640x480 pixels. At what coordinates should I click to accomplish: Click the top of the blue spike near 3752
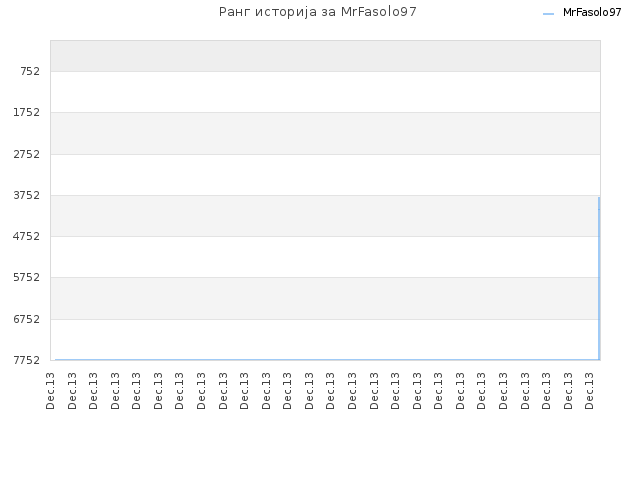point(599,198)
